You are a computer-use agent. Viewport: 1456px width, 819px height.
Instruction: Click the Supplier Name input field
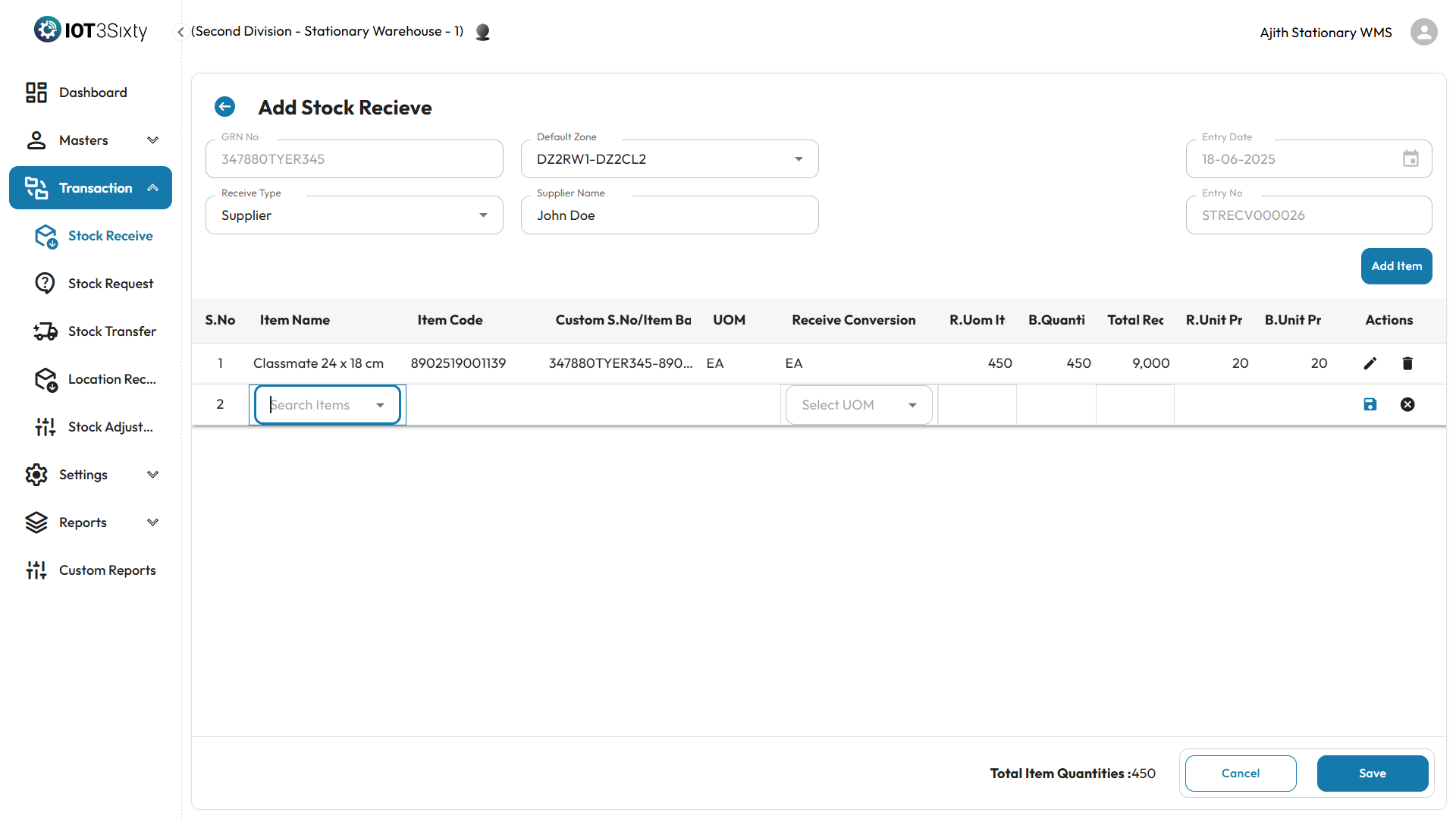pos(669,215)
